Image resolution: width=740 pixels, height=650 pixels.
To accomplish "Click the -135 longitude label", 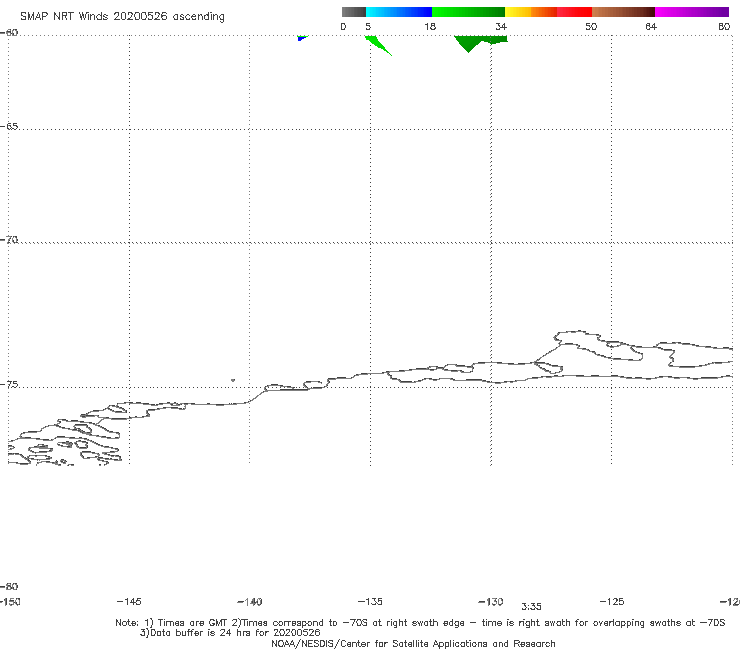I will (x=370, y=602).
